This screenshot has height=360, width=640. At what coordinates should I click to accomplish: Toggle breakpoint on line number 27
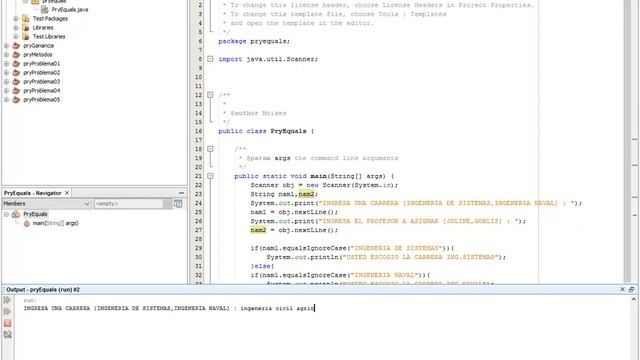198,230
